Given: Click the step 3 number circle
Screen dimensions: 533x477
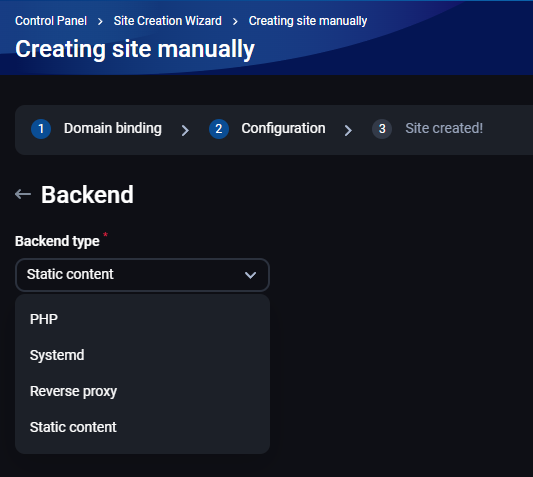Looking at the screenshot, I should tap(382, 129).
